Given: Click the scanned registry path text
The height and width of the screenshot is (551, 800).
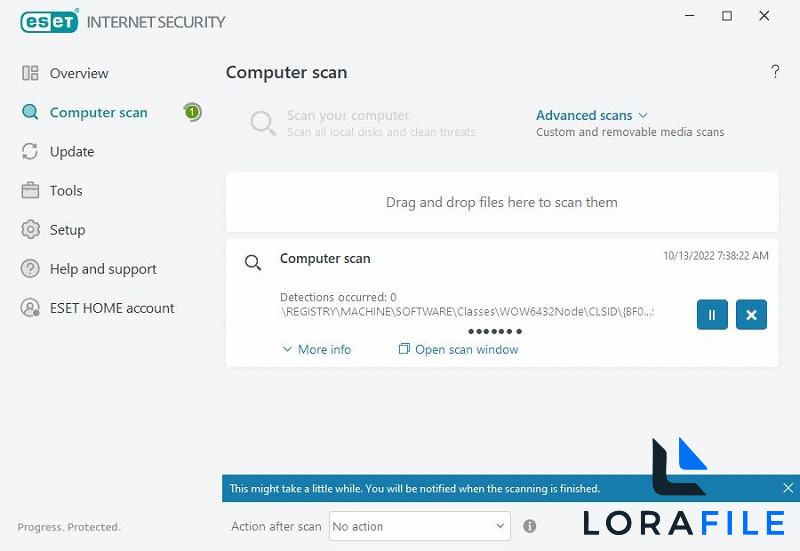Looking at the screenshot, I should pyautogui.click(x=467, y=312).
